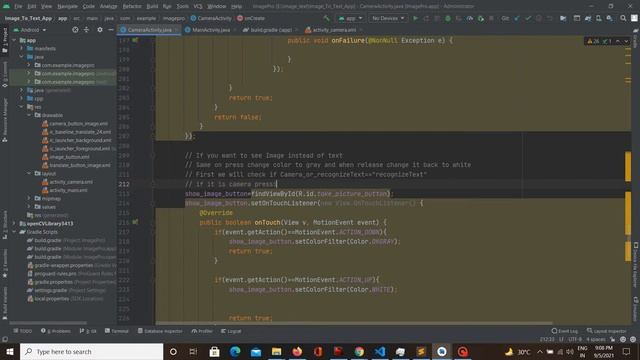This screenshot has width=640, height=360.
Task: Click Git update project arrow icon
Action: 517,18
